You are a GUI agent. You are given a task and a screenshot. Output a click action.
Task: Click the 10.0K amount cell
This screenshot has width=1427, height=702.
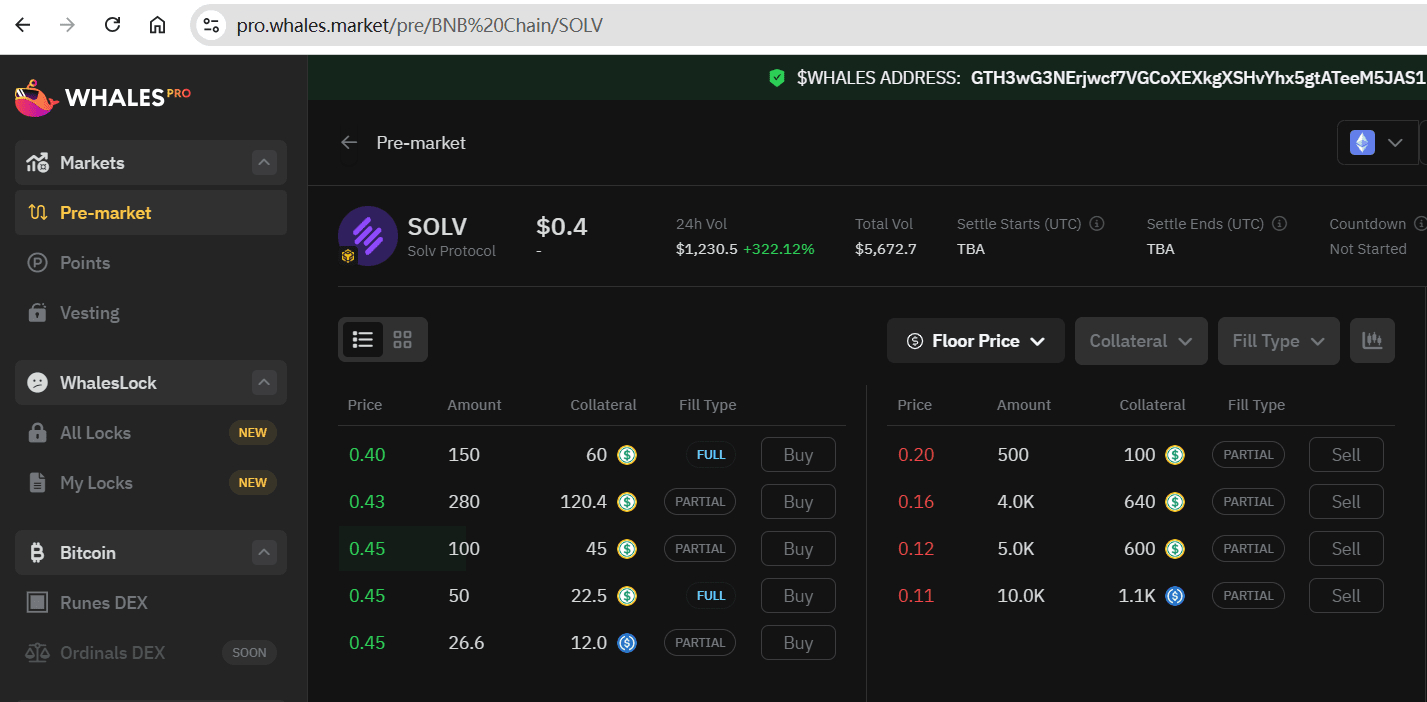[x=1021, y=596]
